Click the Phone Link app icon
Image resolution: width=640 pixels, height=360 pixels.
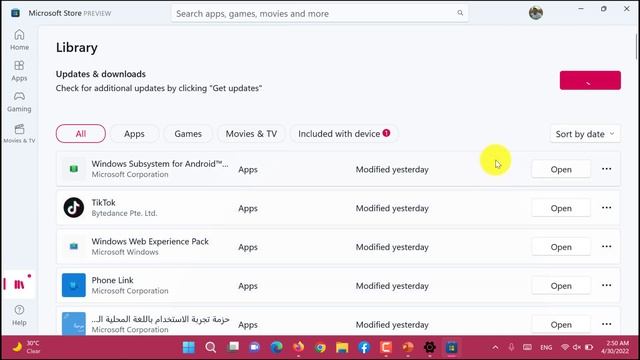pyautogui.click(x=73, y=285)
